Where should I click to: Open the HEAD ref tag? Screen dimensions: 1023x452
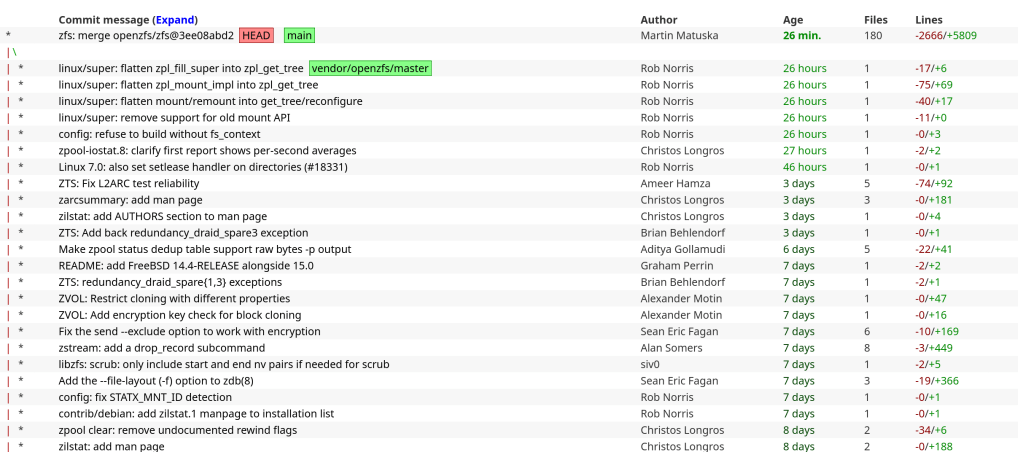tap(256, 36)
